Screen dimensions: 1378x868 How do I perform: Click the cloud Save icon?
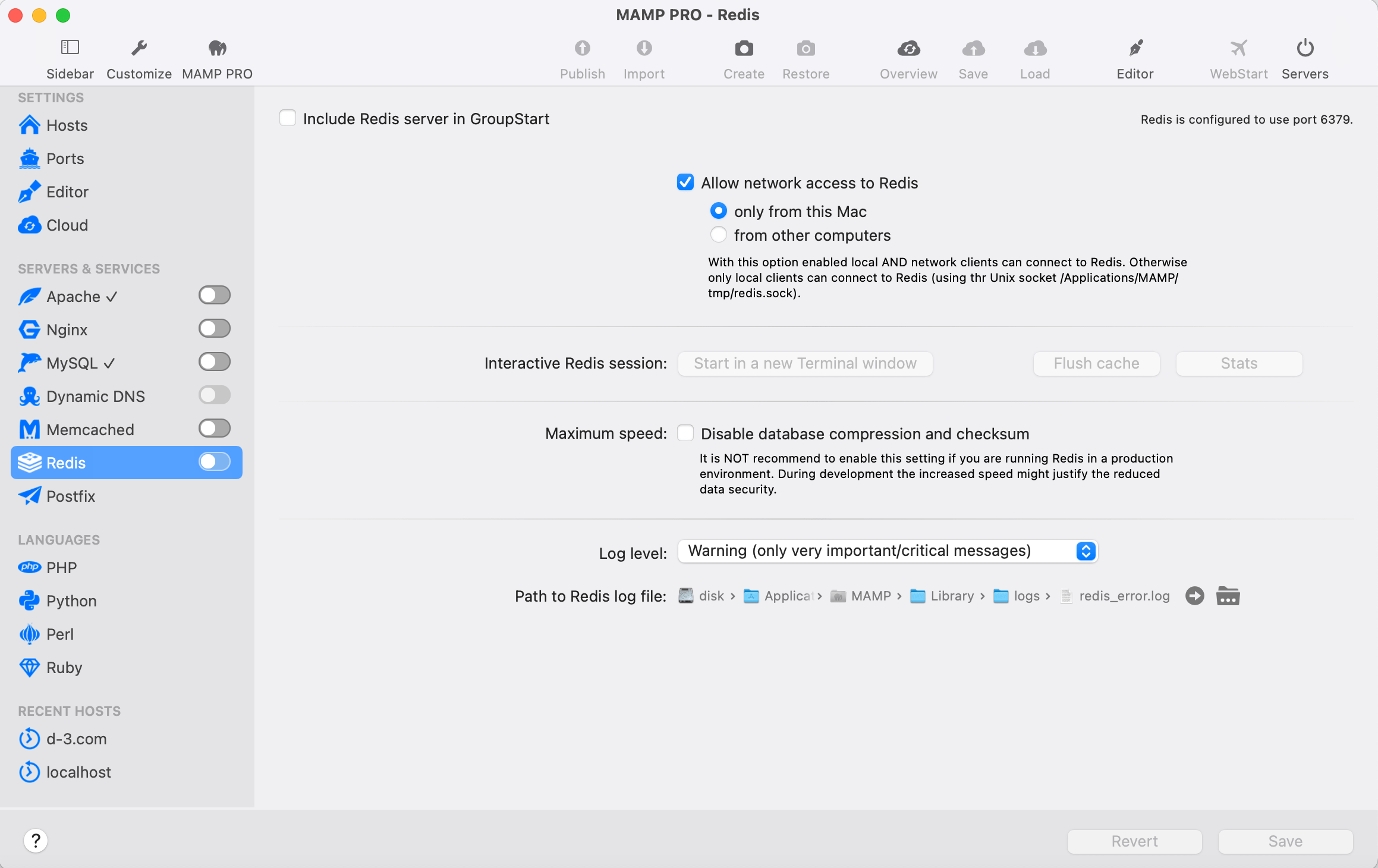click(974, 48)
